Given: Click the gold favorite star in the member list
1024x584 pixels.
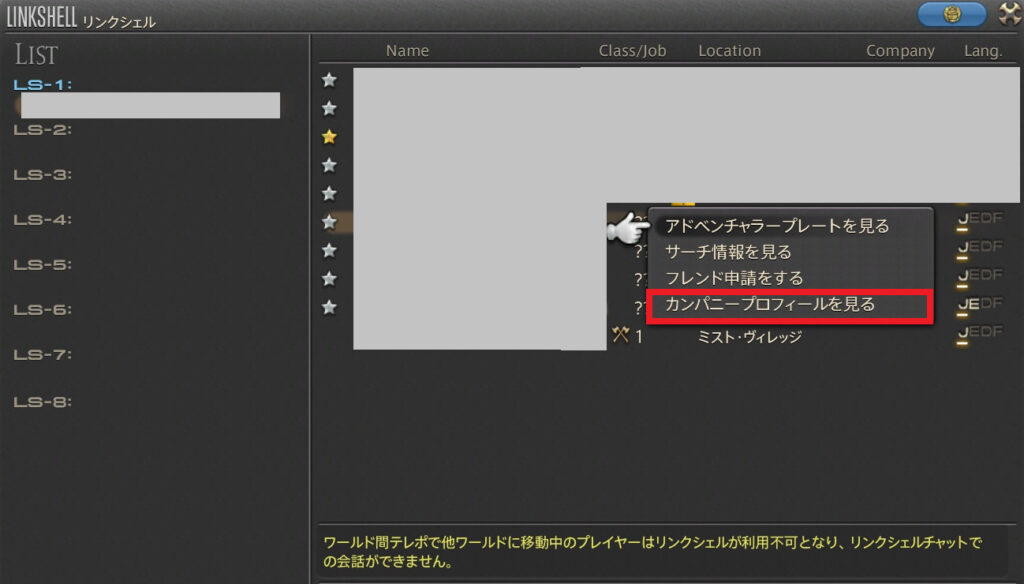Looking at the screenshot, I should (x=329, y=137).
